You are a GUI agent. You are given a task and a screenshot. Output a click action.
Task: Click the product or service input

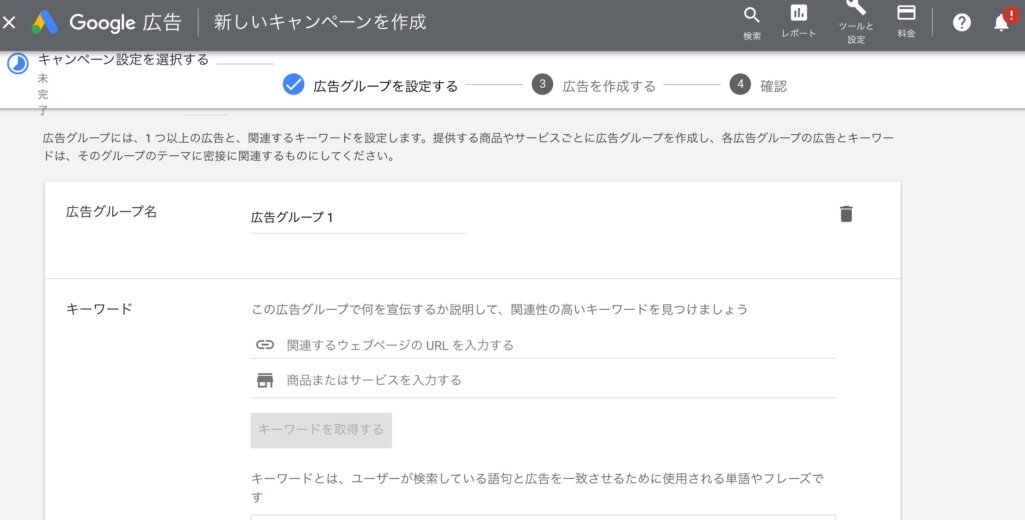[543, 381]
